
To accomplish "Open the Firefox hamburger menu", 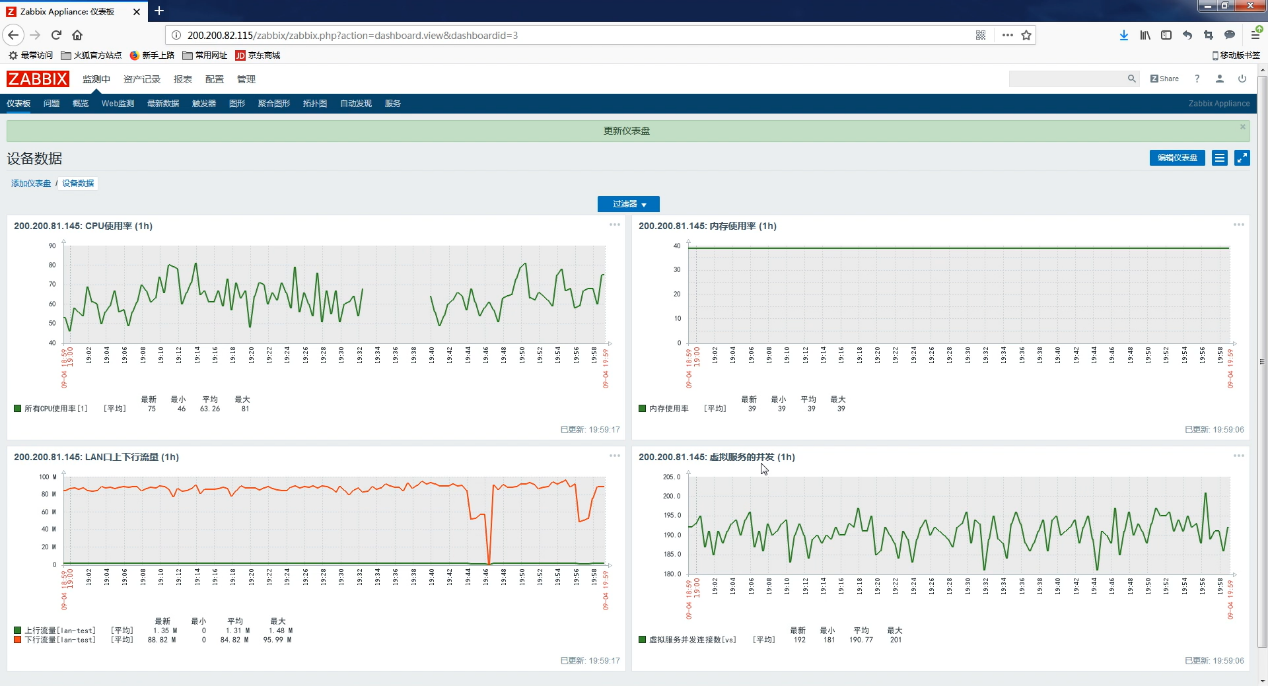I will coord(1255,35).
